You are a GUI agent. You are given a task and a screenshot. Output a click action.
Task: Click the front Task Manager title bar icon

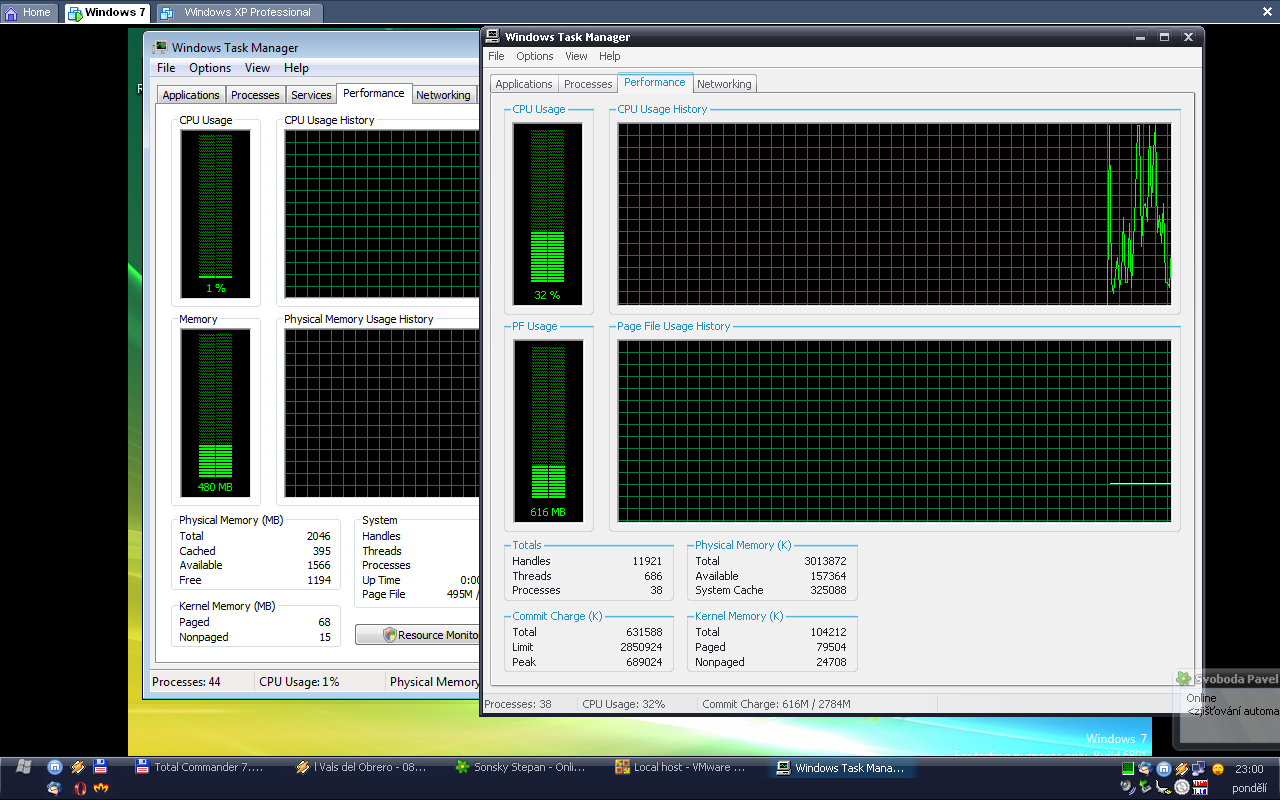point(492,36)
